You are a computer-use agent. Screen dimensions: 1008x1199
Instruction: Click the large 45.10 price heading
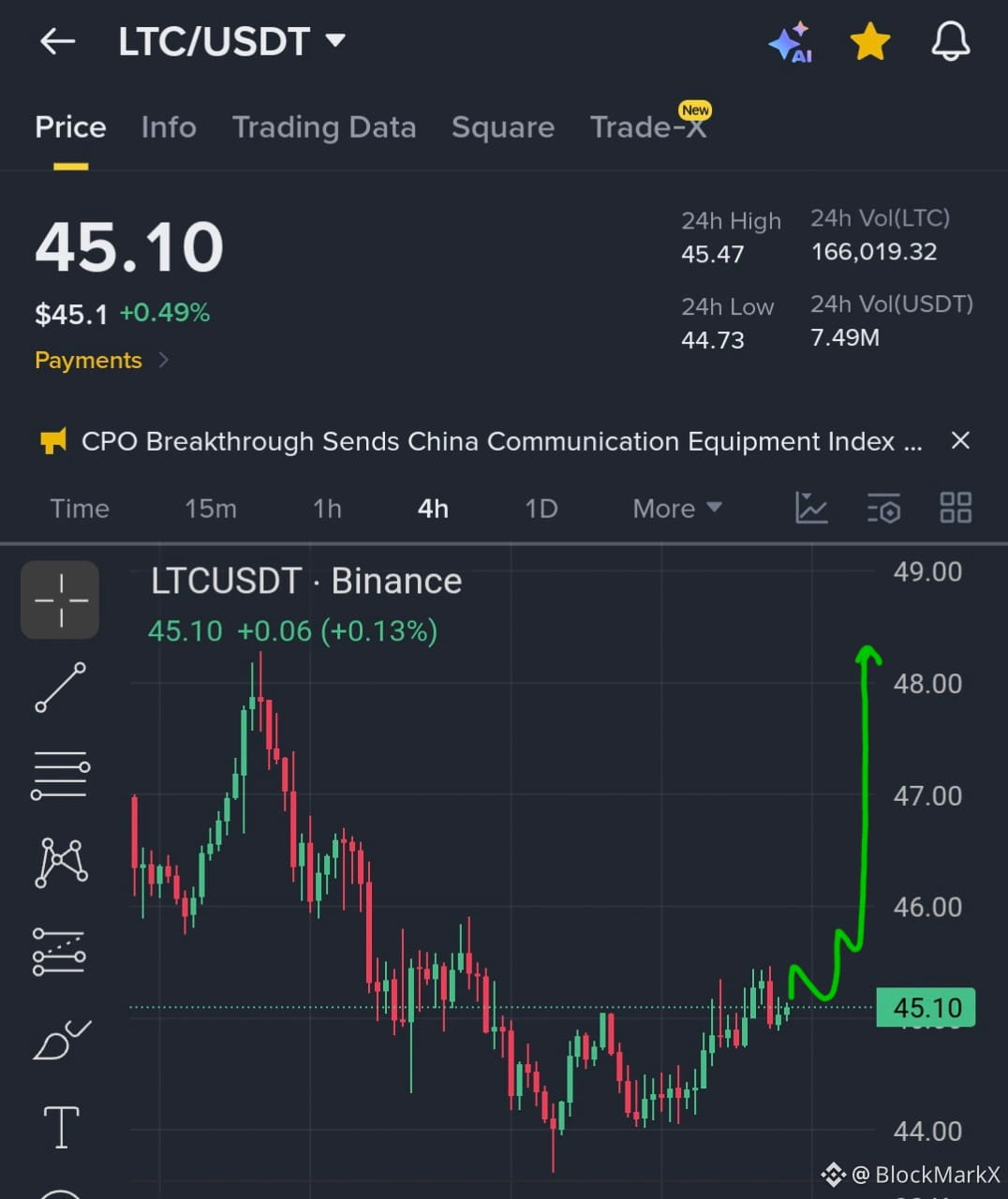tap(129, 247)
